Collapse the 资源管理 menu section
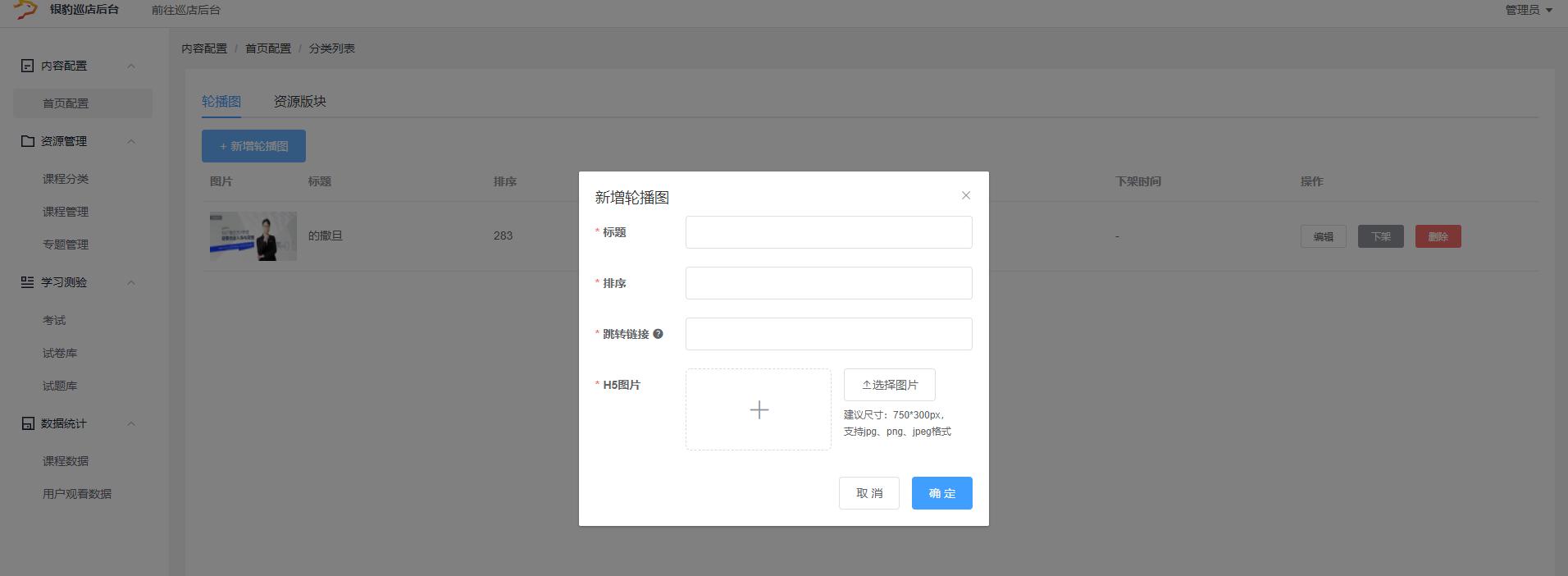This screenshot has height=576, width=1568. point(131,141)
